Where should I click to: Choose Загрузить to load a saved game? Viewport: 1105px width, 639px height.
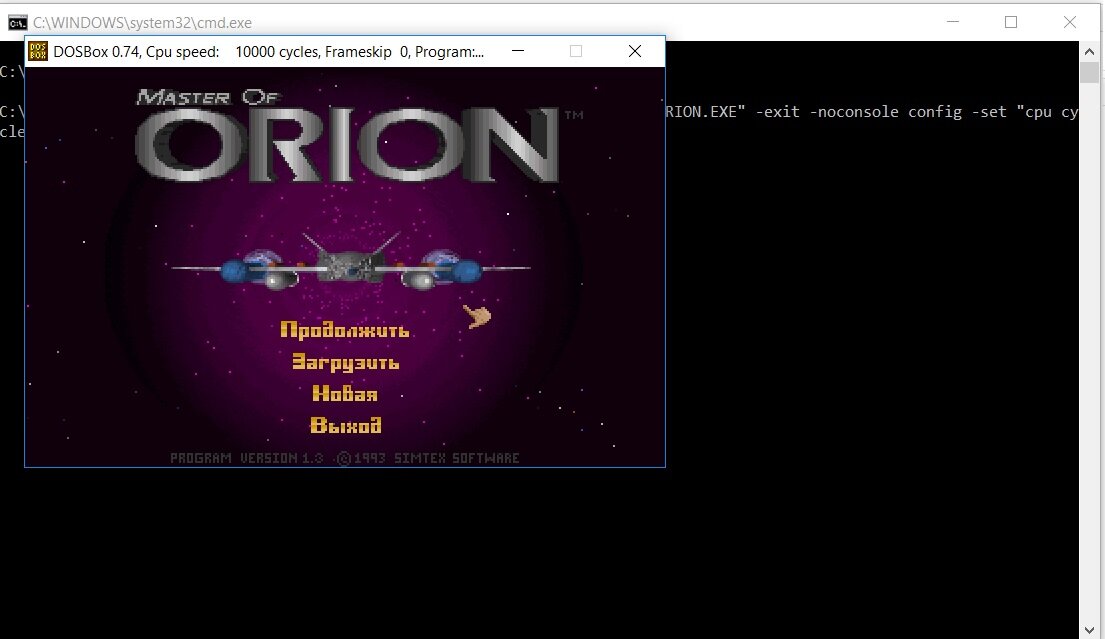point(345,362)
